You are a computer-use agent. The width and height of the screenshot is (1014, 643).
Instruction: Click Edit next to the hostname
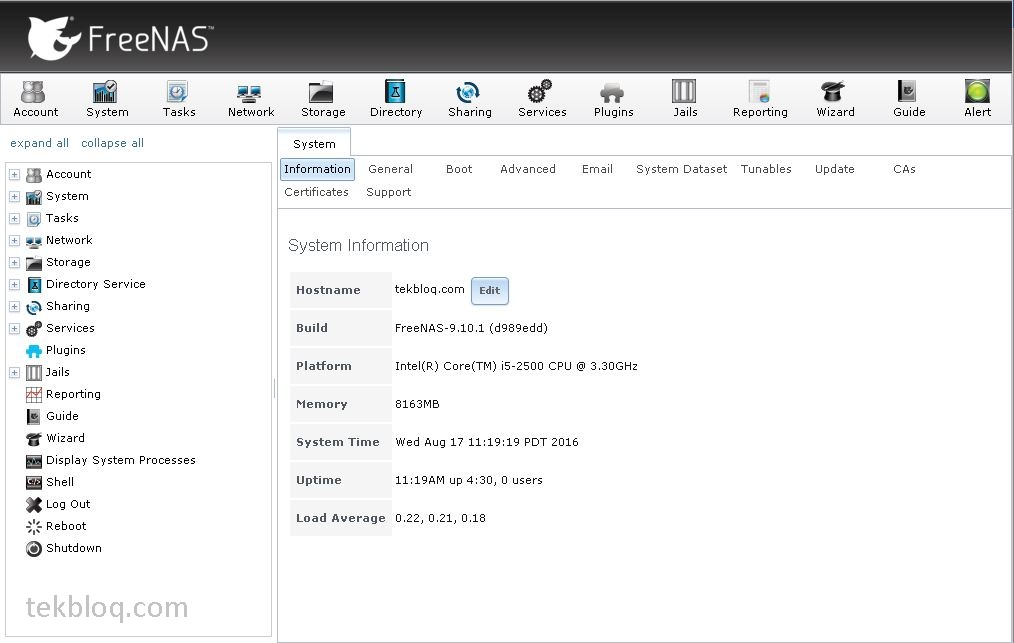coord(490,290)
